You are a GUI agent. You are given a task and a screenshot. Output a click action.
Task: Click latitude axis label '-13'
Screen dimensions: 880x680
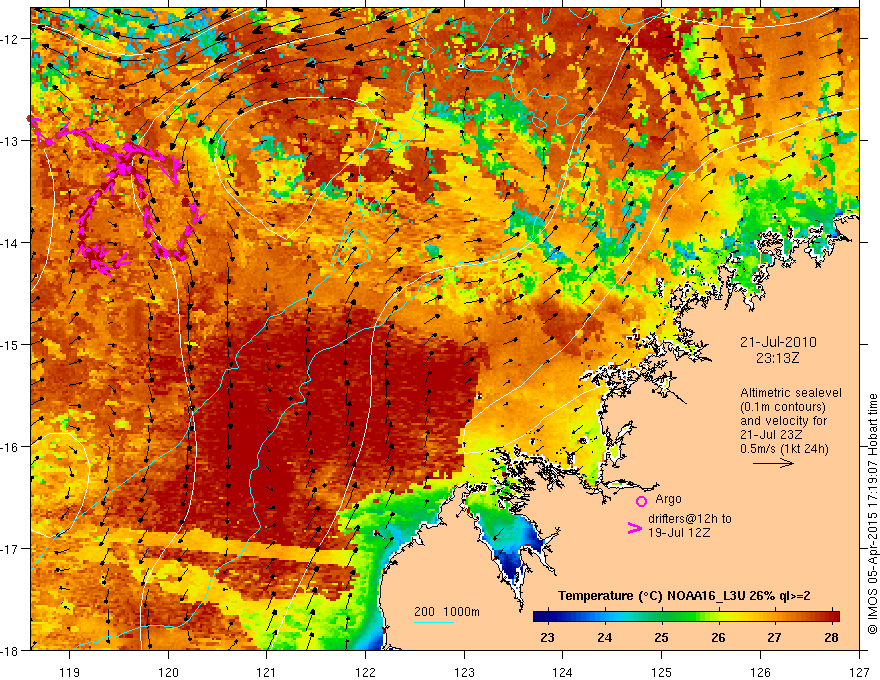[x=11, y=141]
